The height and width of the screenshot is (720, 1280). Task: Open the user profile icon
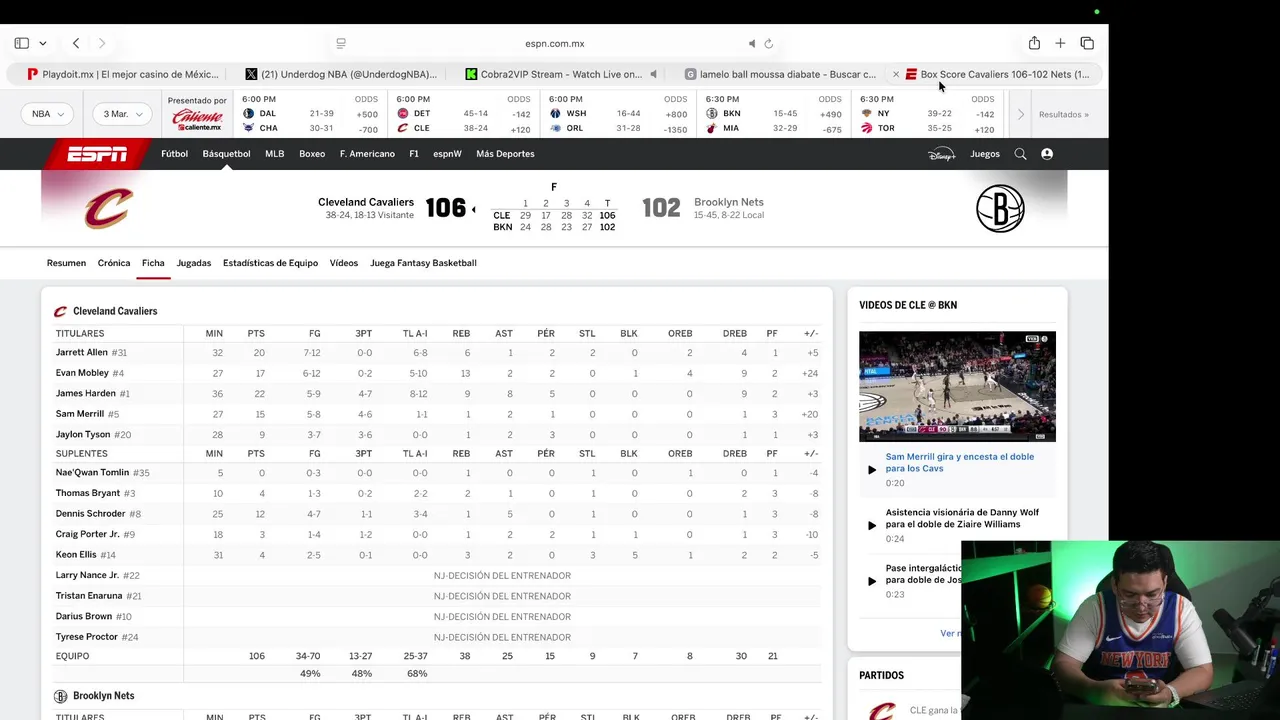1047,154
